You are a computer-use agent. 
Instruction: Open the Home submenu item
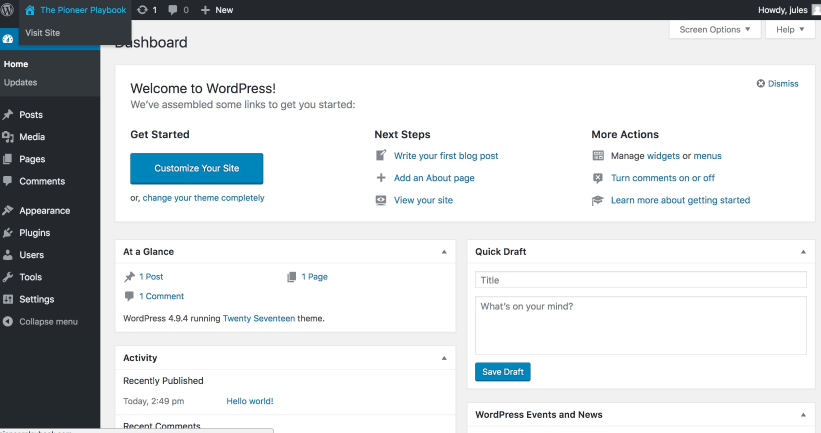16,64
